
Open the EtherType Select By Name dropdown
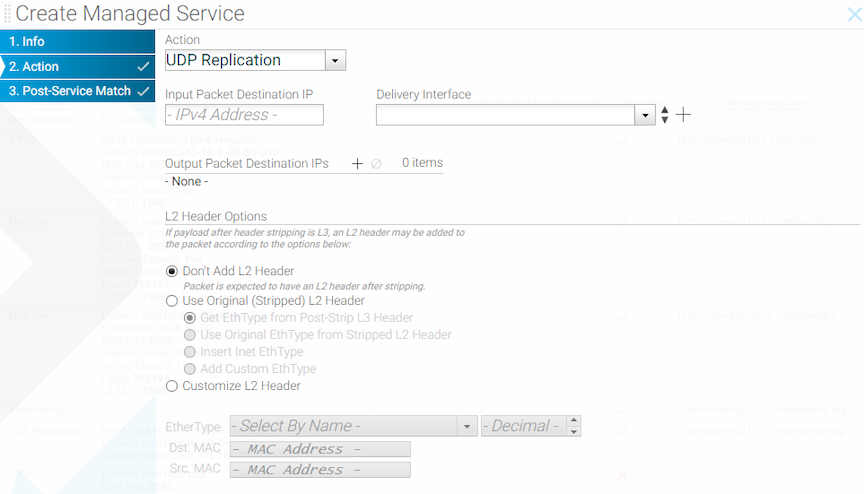pyautogui.click(x=354, y=426)
